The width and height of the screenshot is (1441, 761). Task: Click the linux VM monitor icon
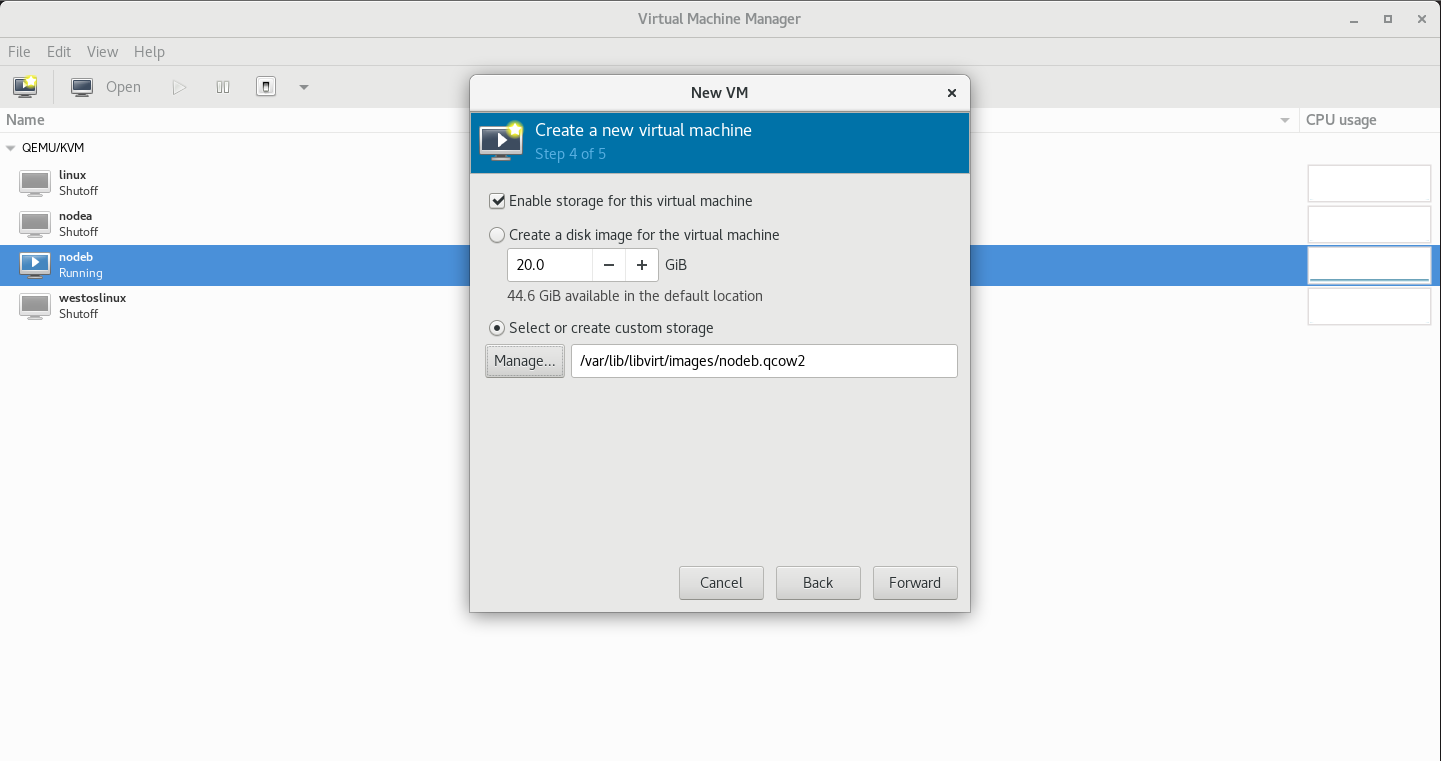pyautogui.click(x=35, y=183)
